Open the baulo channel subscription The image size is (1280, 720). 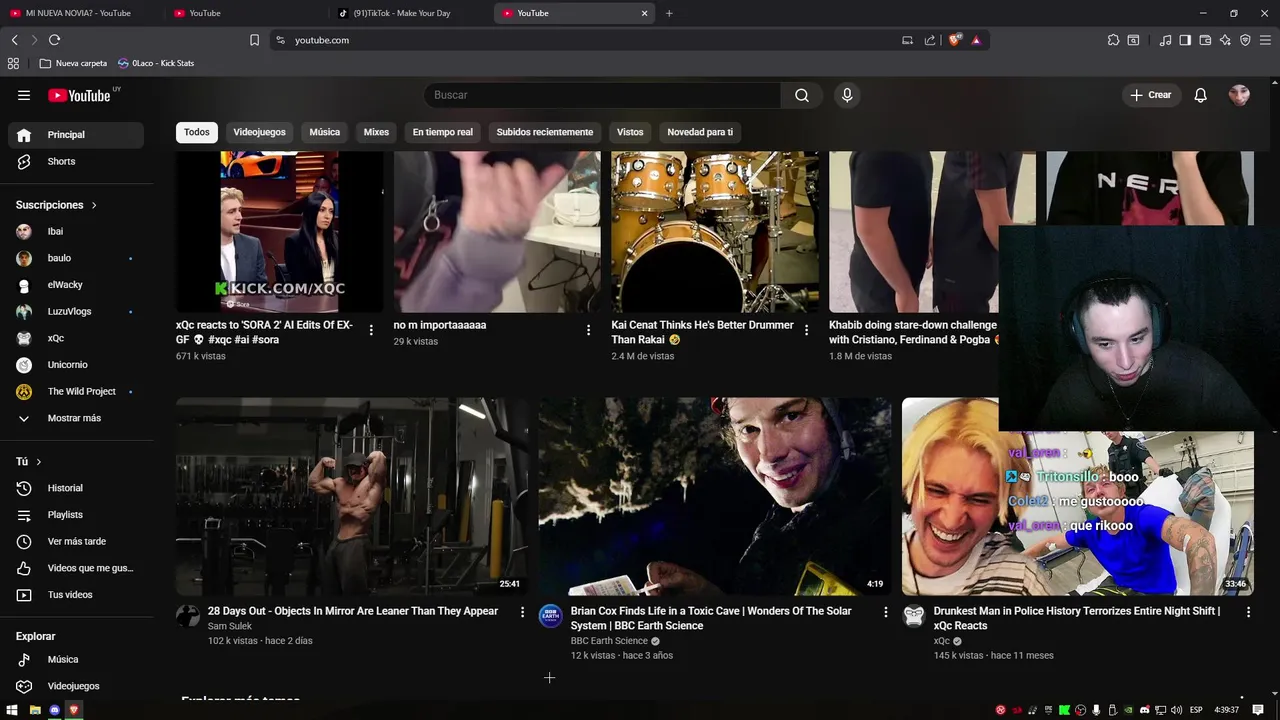tap(76, 258)
